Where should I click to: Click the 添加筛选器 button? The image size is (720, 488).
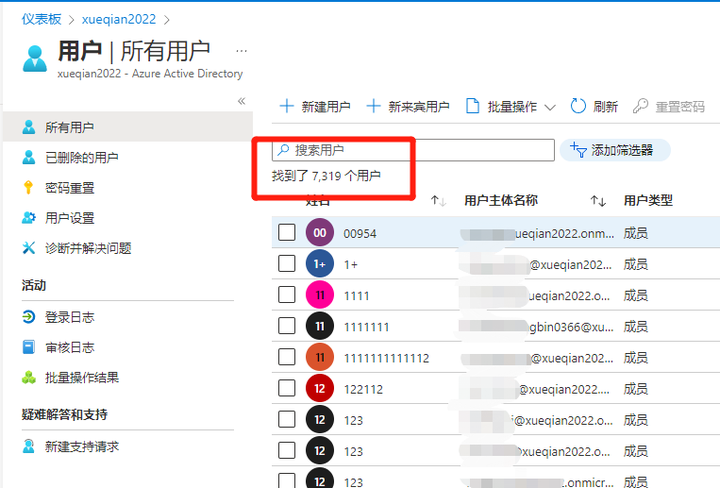(615, 150)
